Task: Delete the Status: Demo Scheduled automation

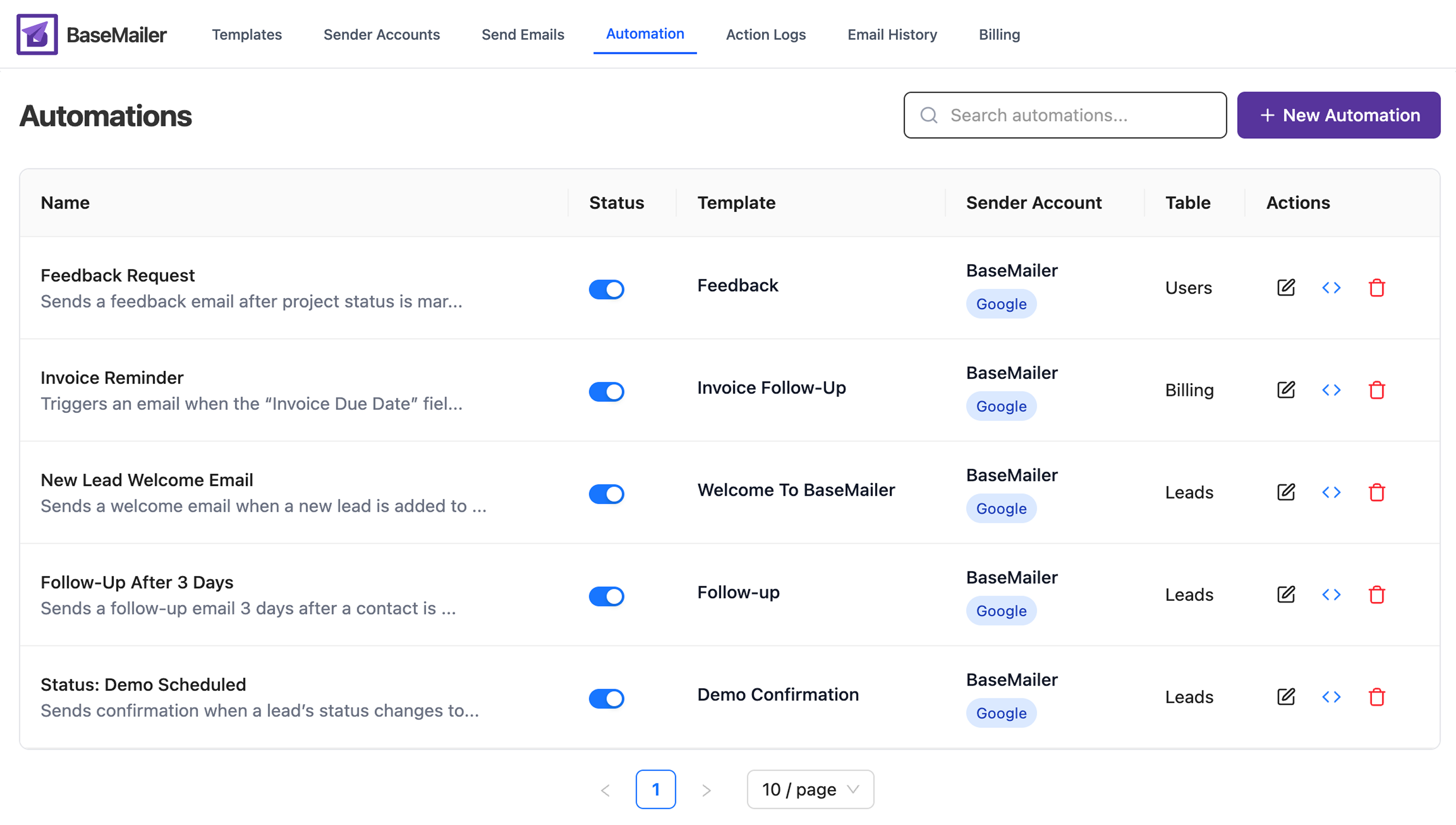Action: click(x=1378, y=697)
